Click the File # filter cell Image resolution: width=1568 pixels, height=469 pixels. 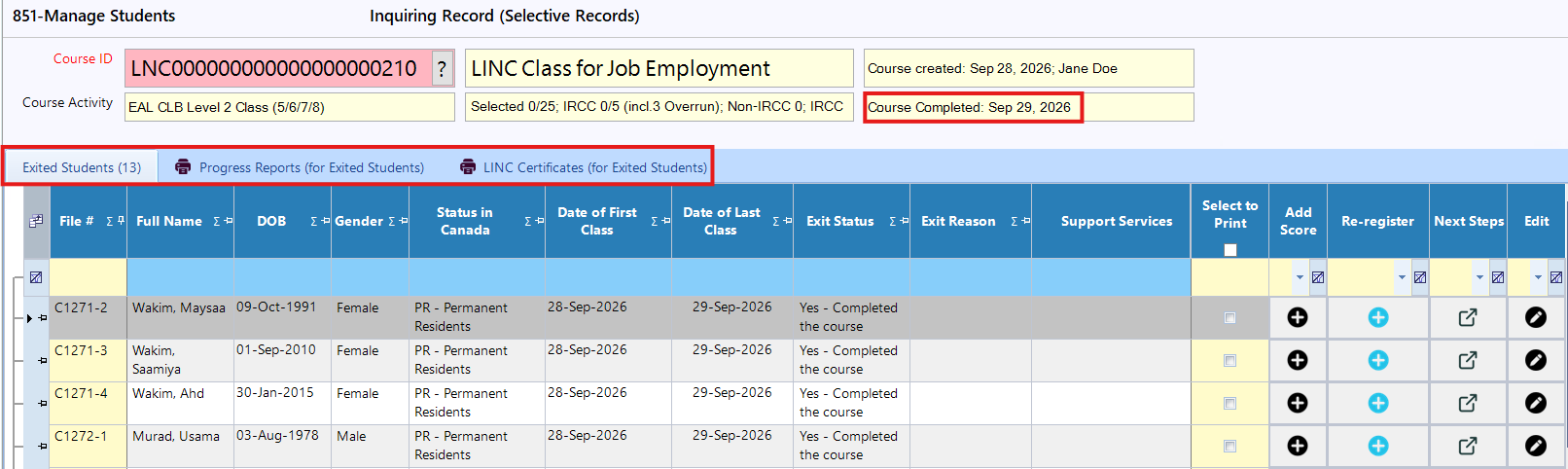tap(88, 277)
